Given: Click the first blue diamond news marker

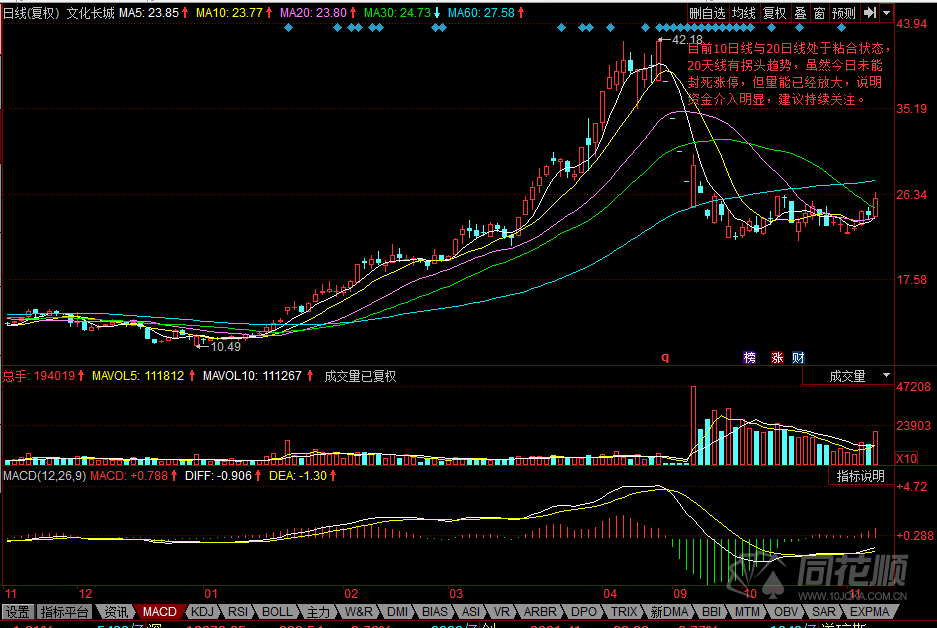Looking at the screenshot, I should point(288,28).
